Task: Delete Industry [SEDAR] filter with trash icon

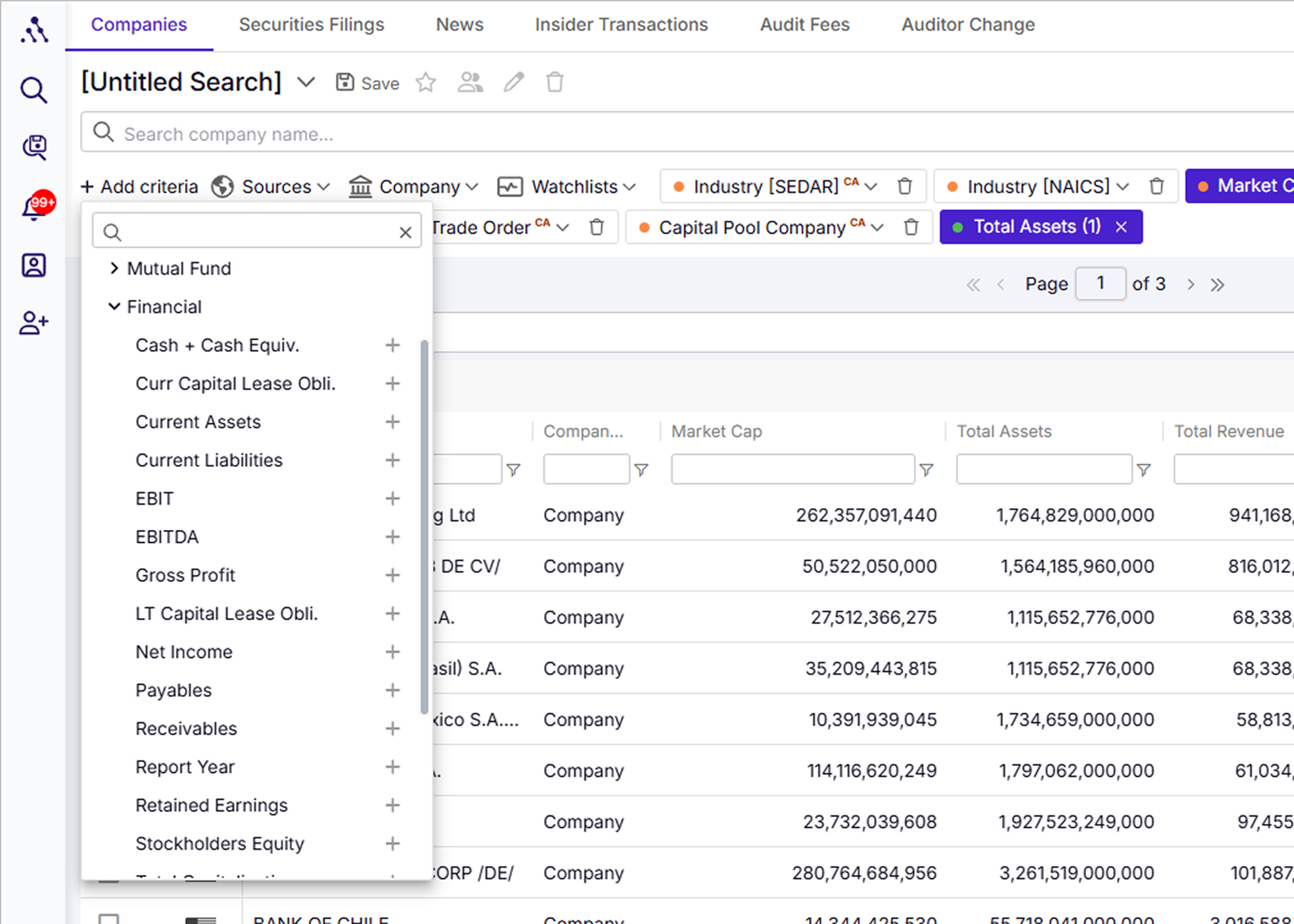Action: (905, 187)
